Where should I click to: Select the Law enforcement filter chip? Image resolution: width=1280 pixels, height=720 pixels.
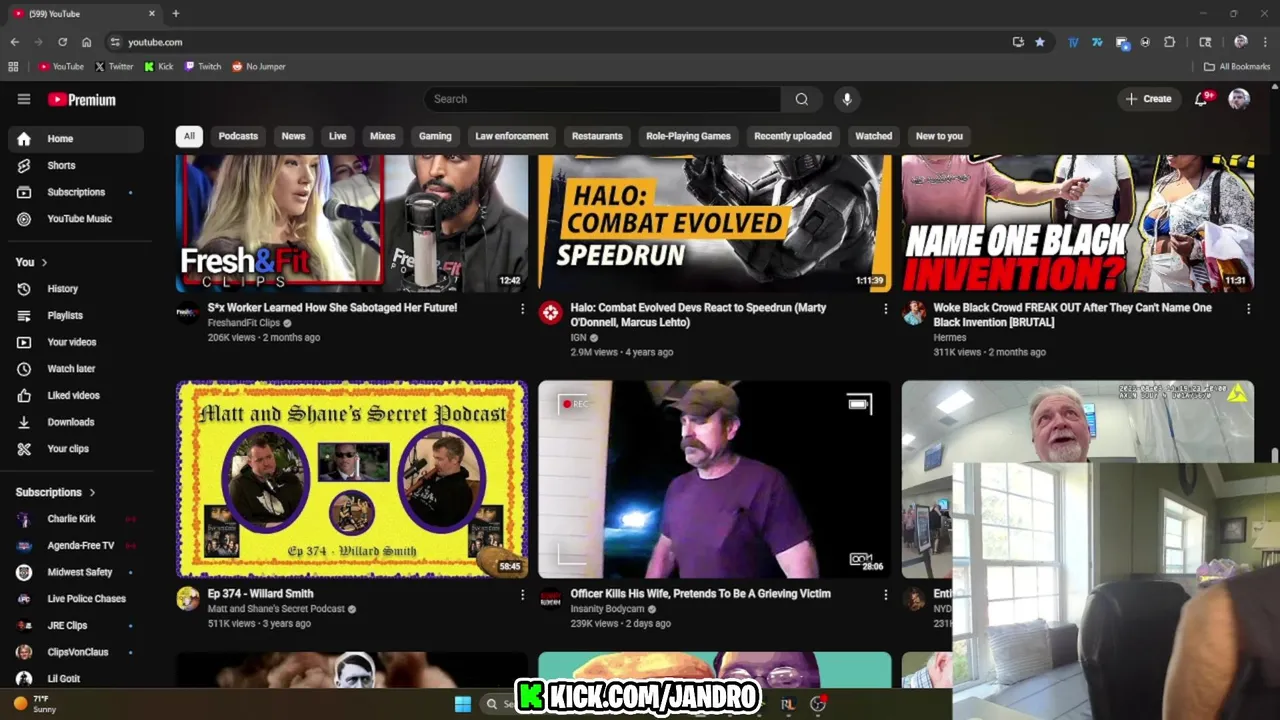click(x=512, y=136)
